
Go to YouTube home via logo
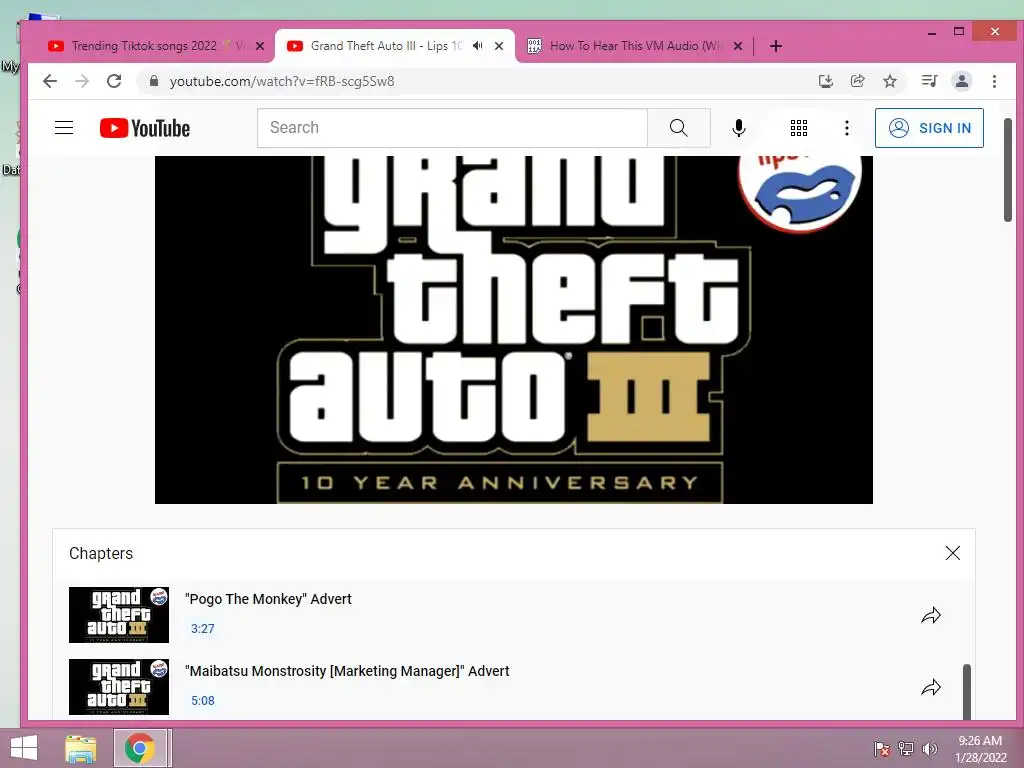click(145, 128)
